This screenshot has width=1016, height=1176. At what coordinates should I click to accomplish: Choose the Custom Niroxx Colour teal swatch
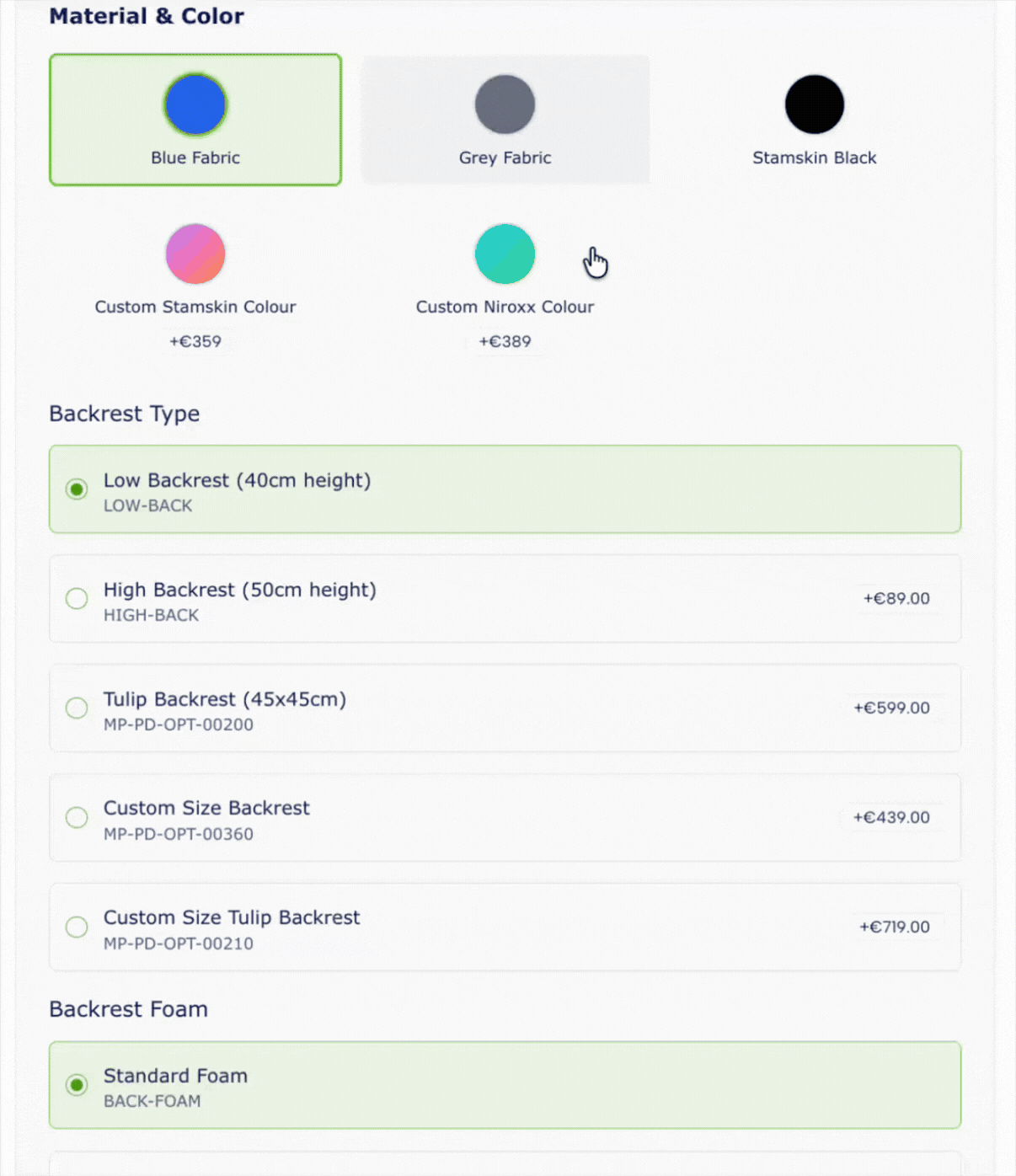(x=505, y=254)
